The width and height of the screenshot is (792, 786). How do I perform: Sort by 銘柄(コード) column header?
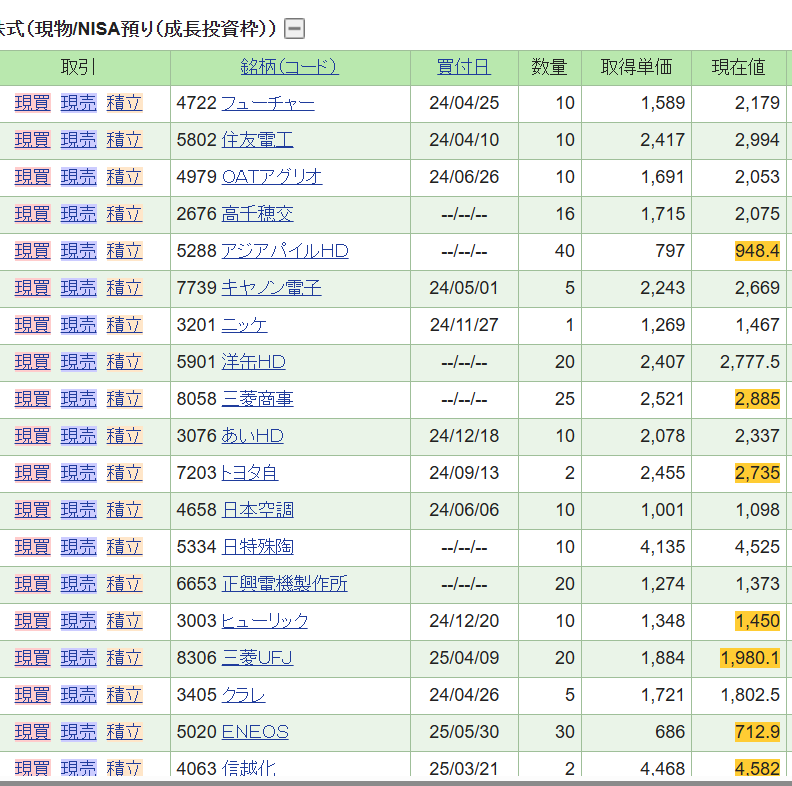tap(289, 67)
